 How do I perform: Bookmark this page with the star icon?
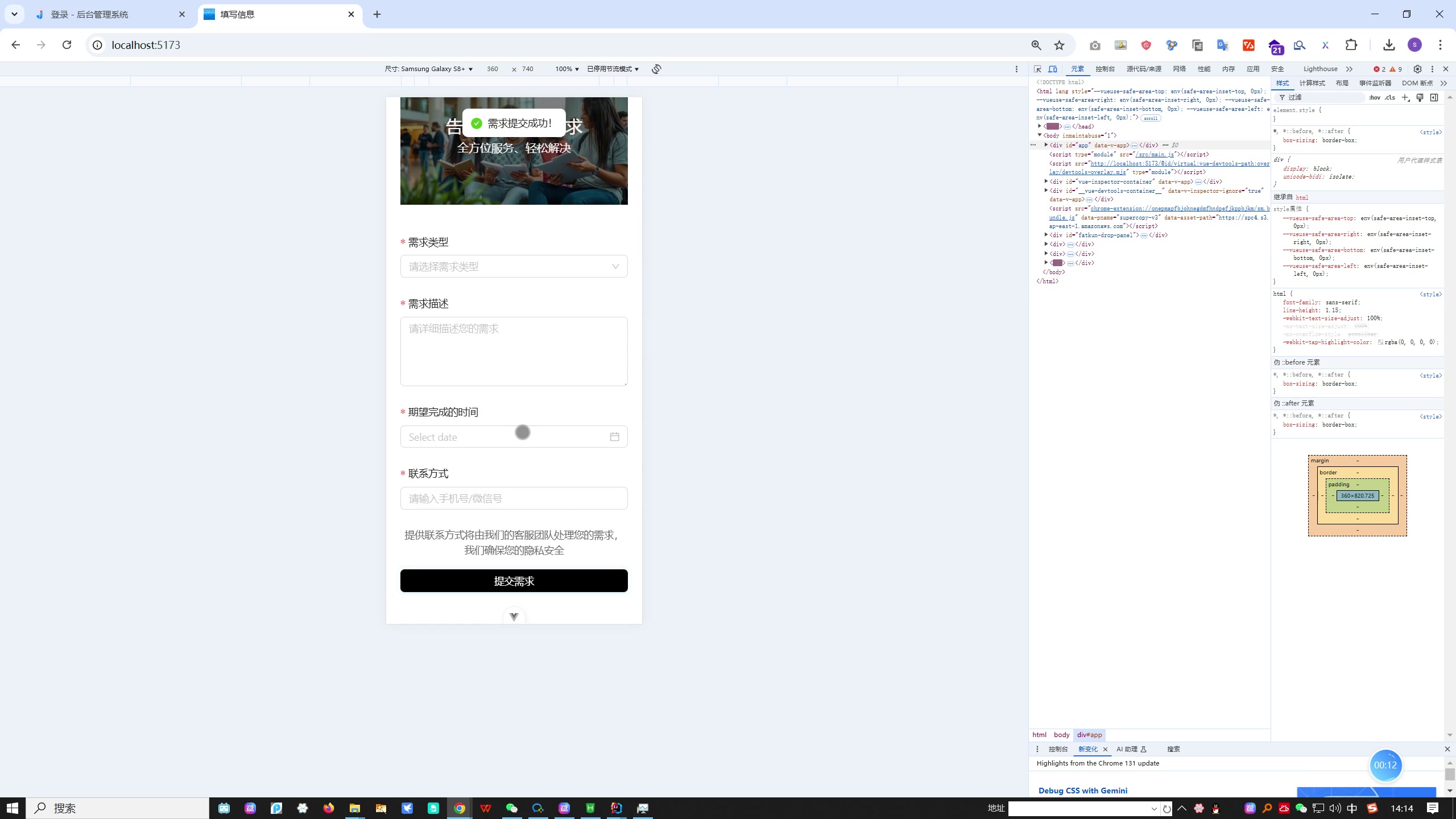(1059, 45)
